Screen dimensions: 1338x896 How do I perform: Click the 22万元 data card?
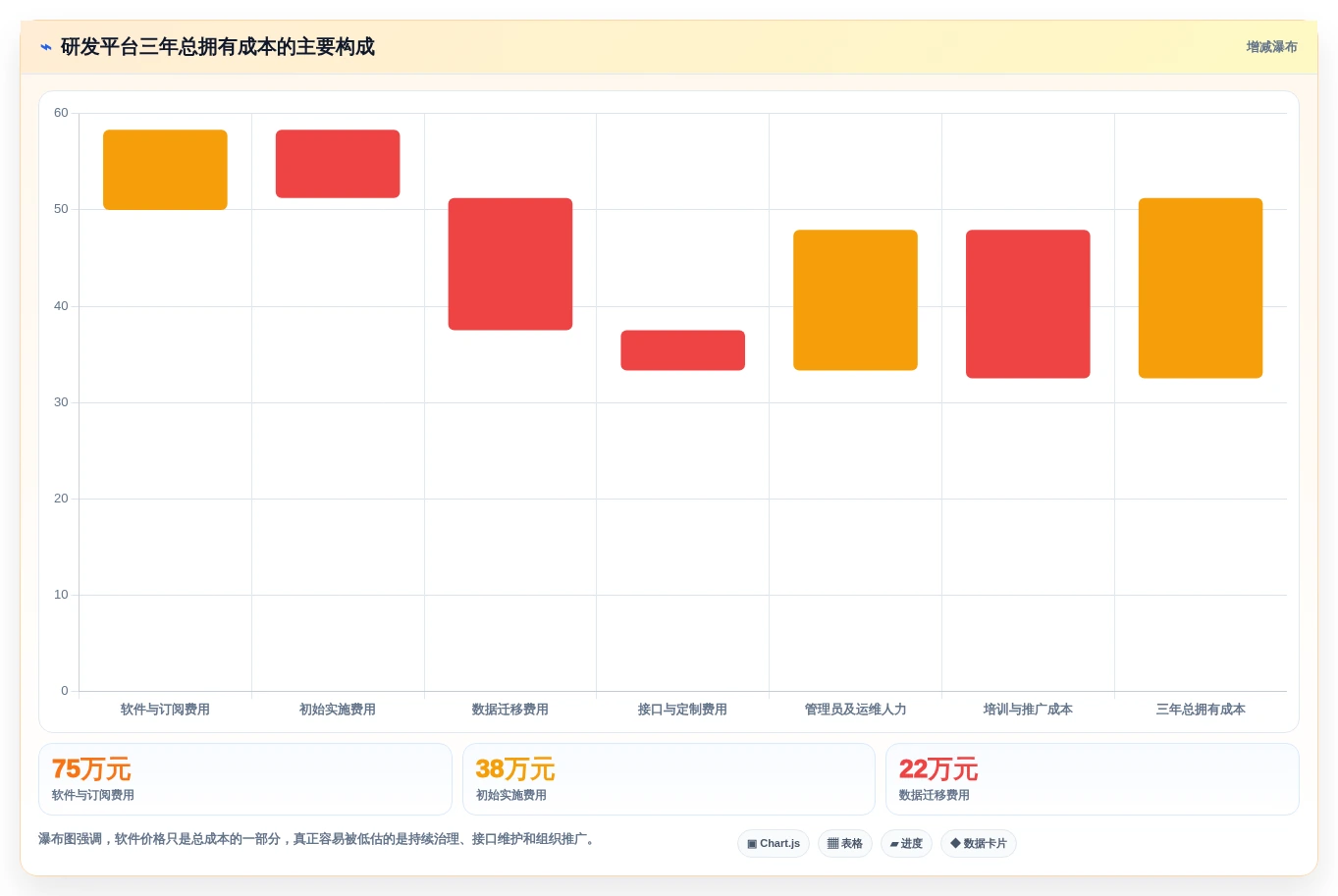point(1093,779)
